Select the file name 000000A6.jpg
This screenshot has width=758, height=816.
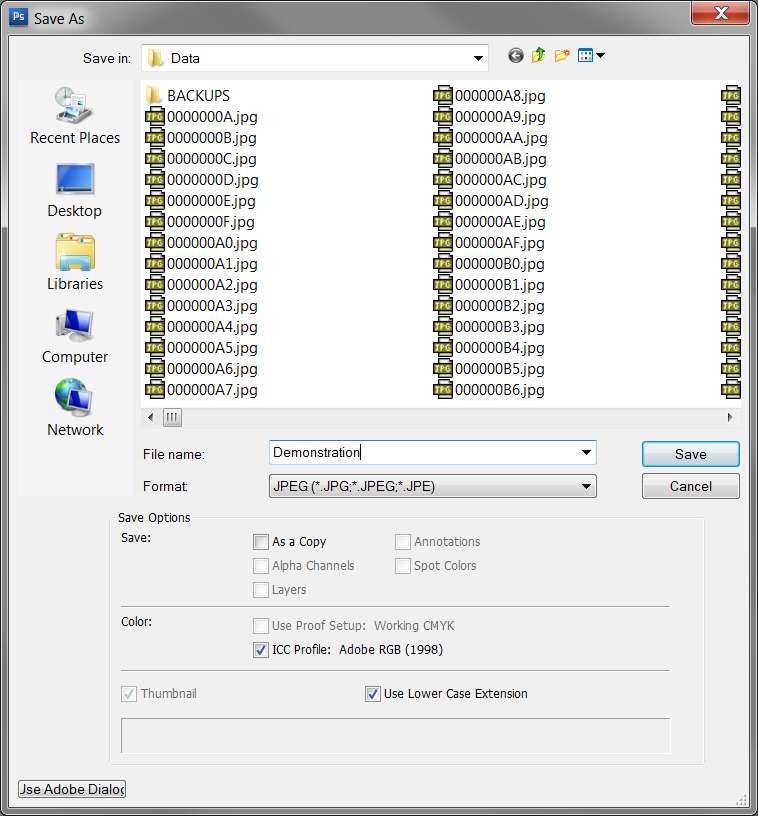coord(212,369)
